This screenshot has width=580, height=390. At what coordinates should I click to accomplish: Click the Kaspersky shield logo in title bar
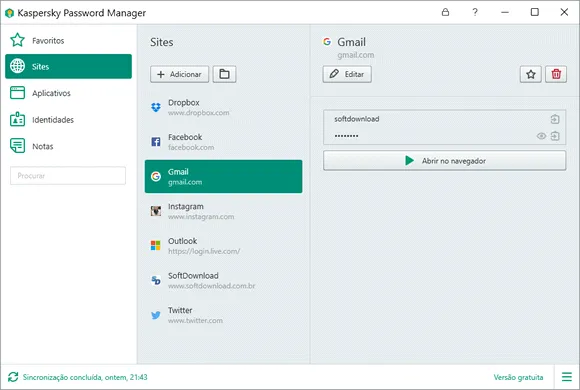pos(9,13)
